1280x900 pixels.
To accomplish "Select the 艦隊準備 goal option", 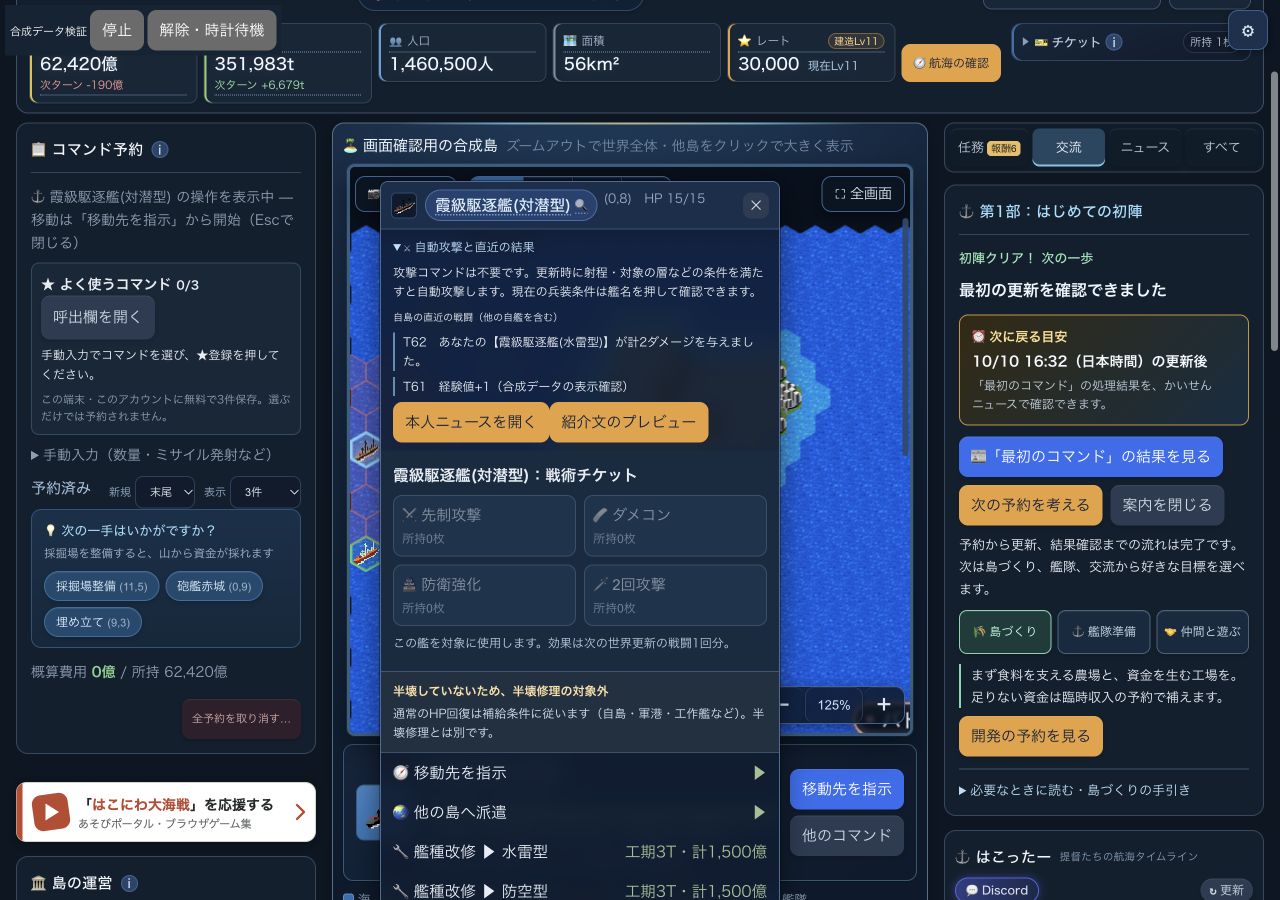I will [x=1104, y=631].
